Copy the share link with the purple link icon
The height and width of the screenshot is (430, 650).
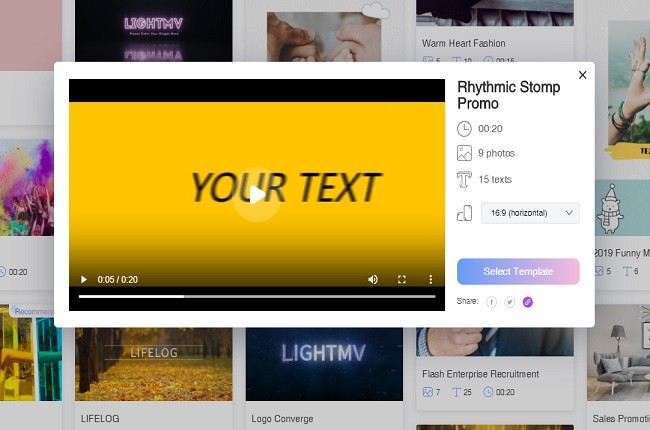click(528, 302)
